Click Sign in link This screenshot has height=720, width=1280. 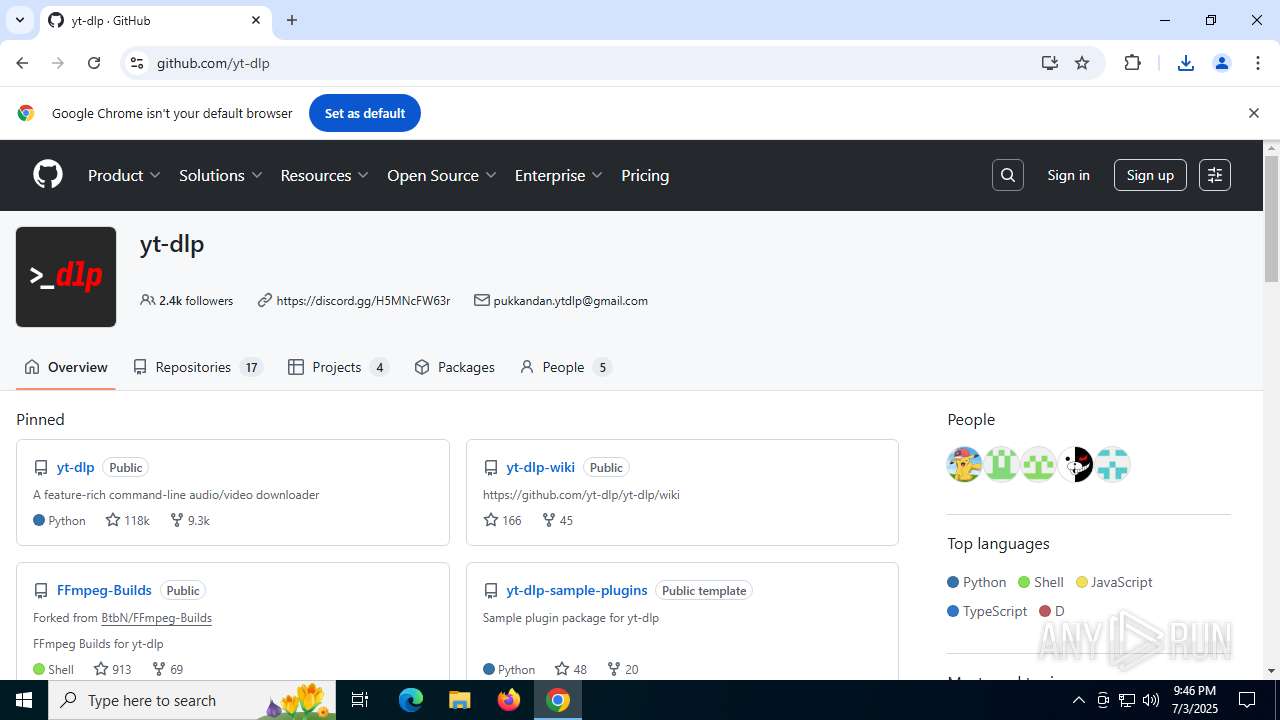1068,175
